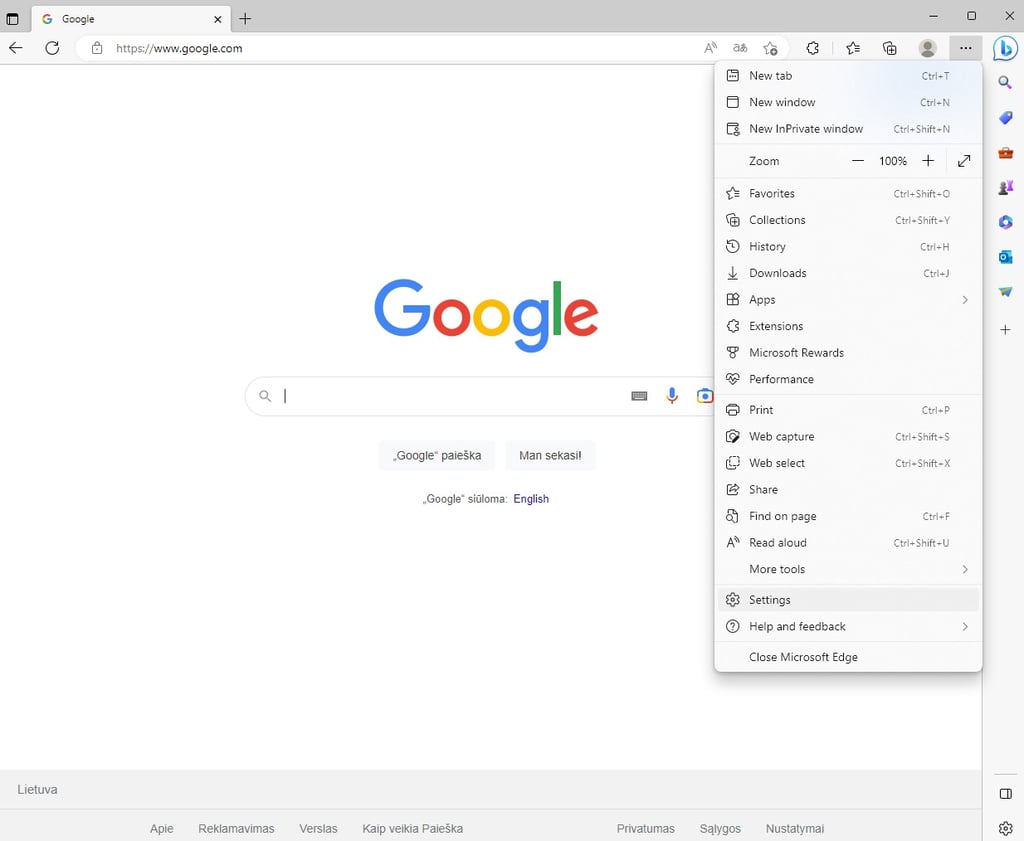Choose Web capture menu item
Image resolution: width=1024 pixels, height=841 pixels.
848,437
